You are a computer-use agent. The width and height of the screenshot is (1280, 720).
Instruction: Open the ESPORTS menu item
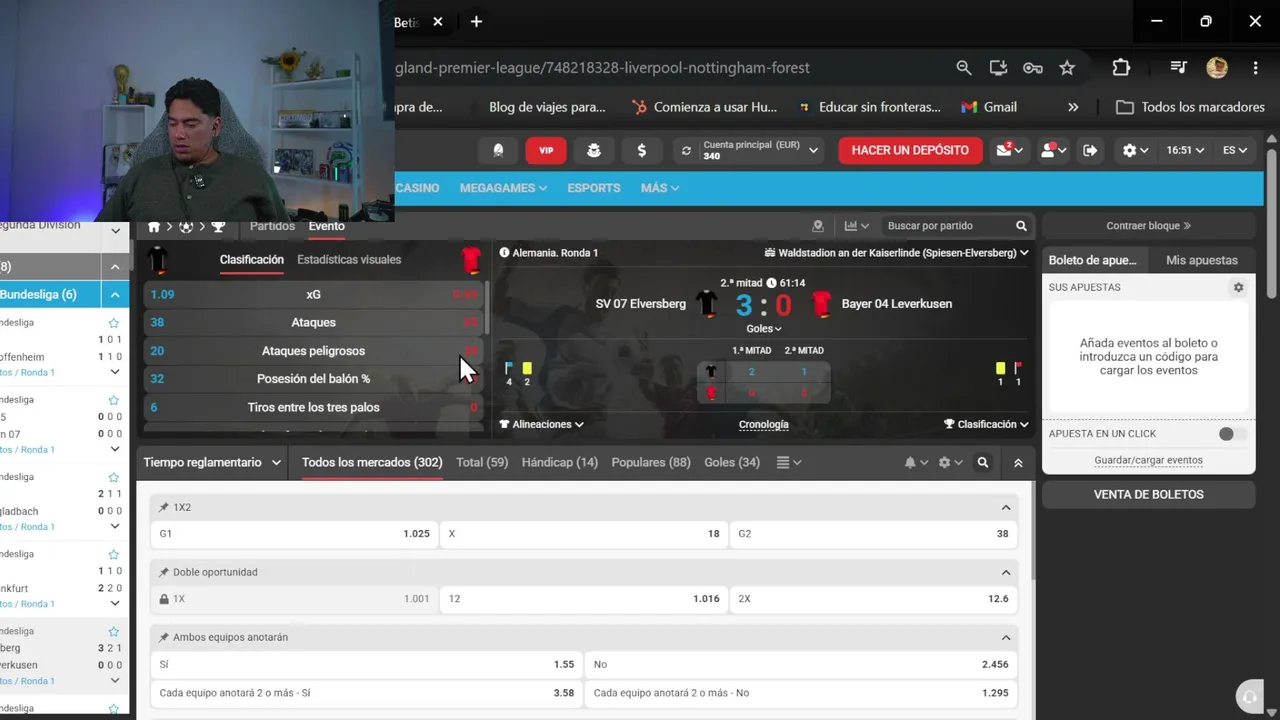tap(594, 188)
